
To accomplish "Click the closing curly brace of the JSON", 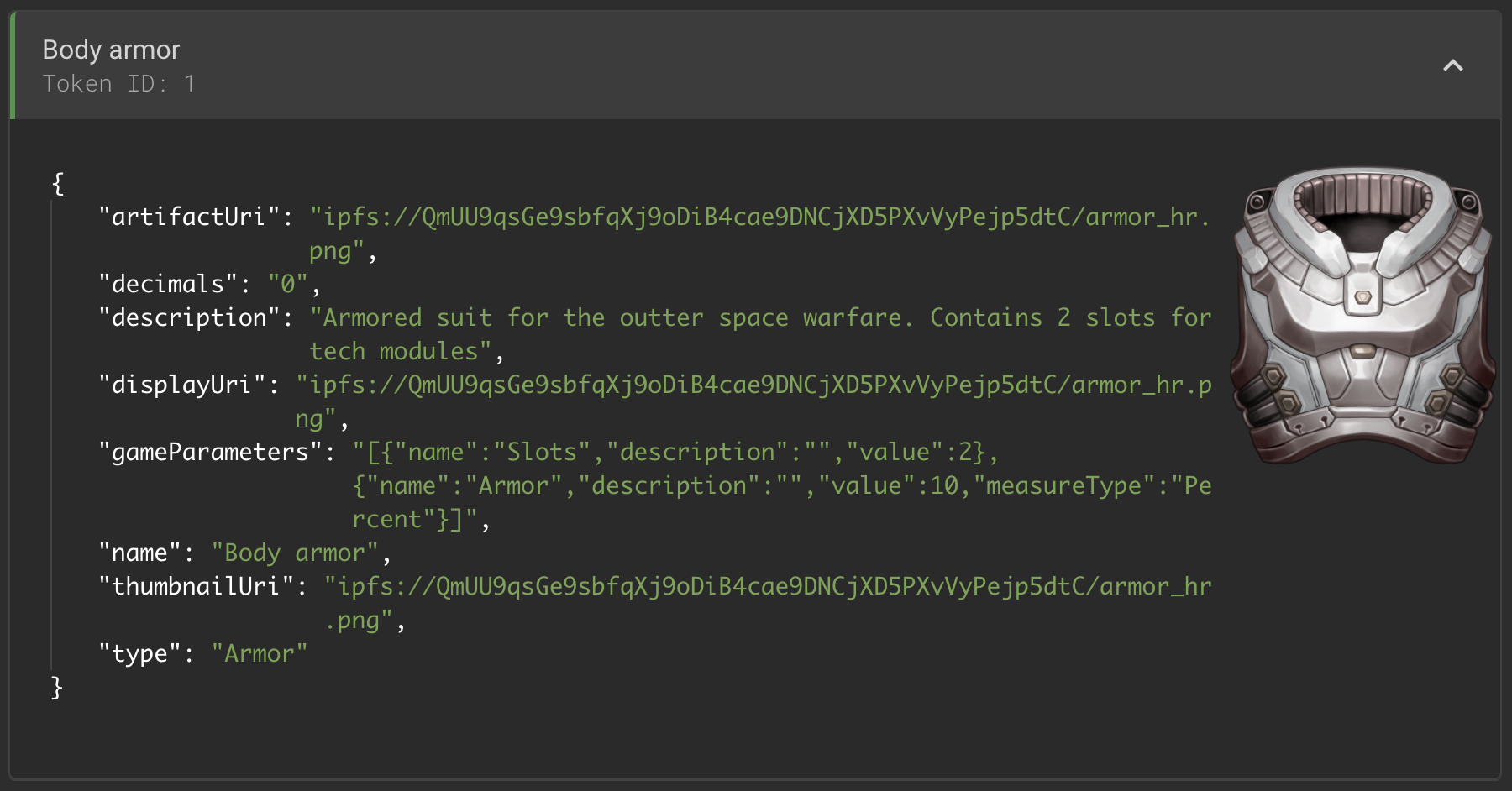I will [x=57, y=687].
